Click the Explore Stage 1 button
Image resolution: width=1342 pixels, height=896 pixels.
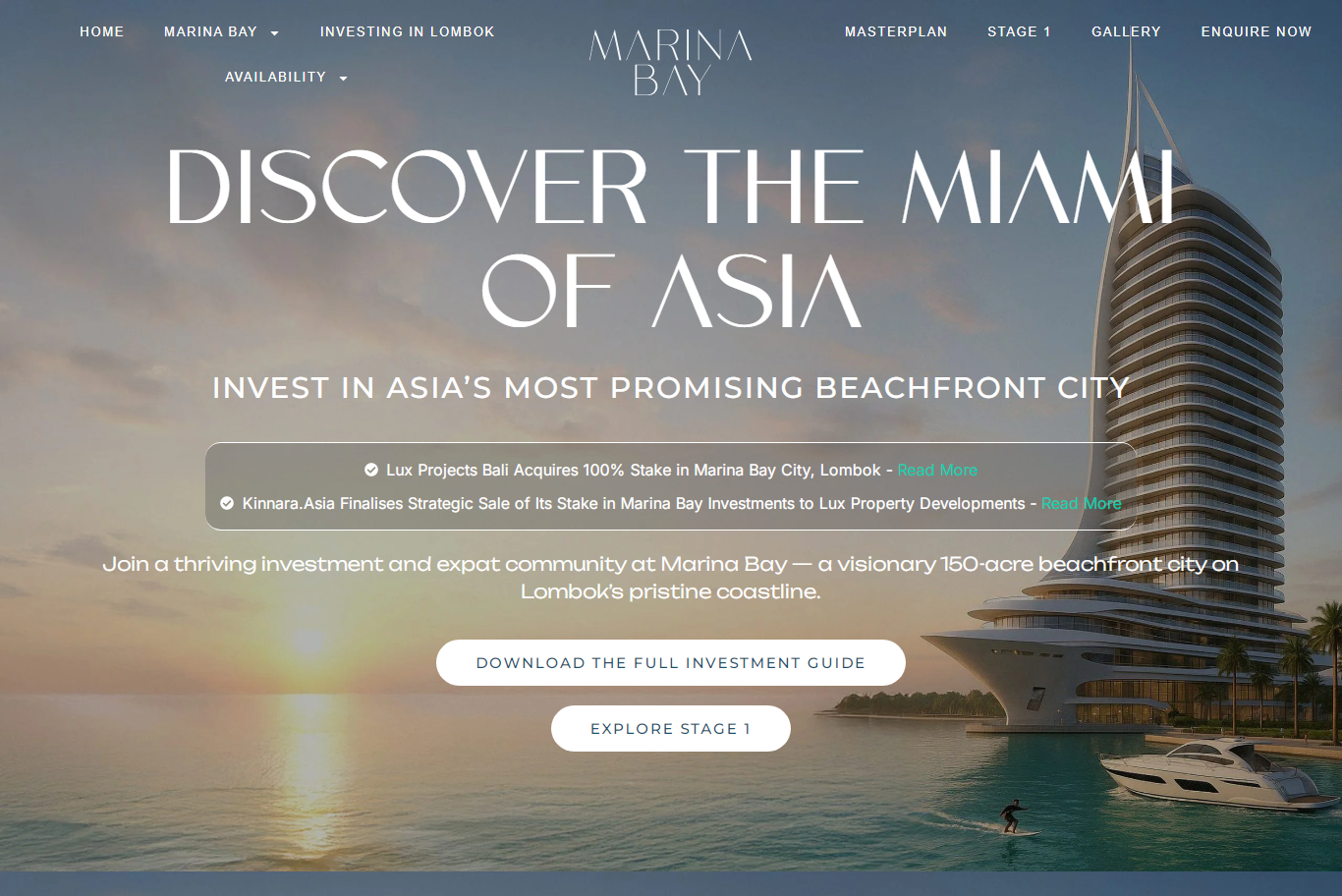click(x=671, y=729)
